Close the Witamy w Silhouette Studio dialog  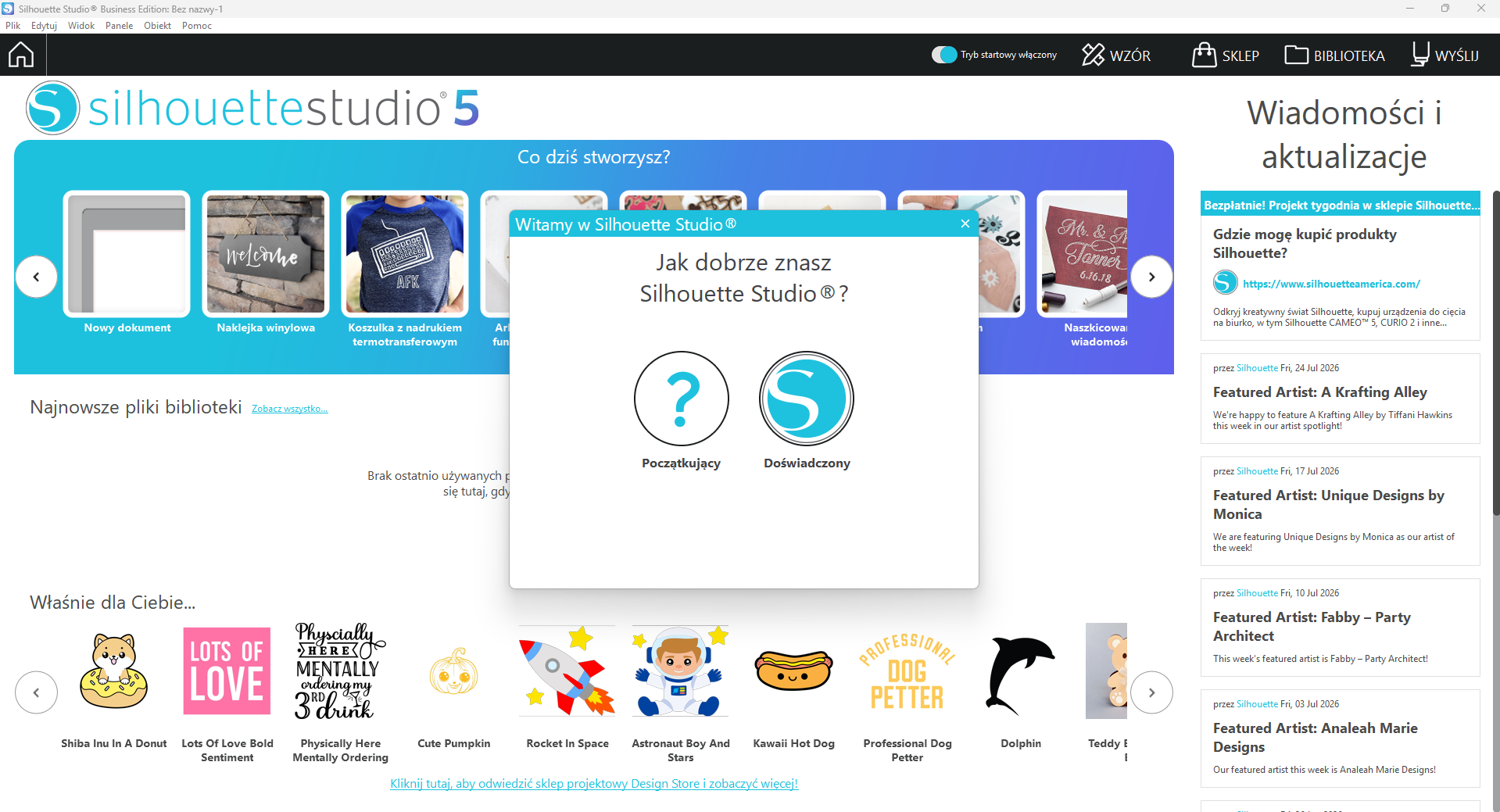point(965,224)
